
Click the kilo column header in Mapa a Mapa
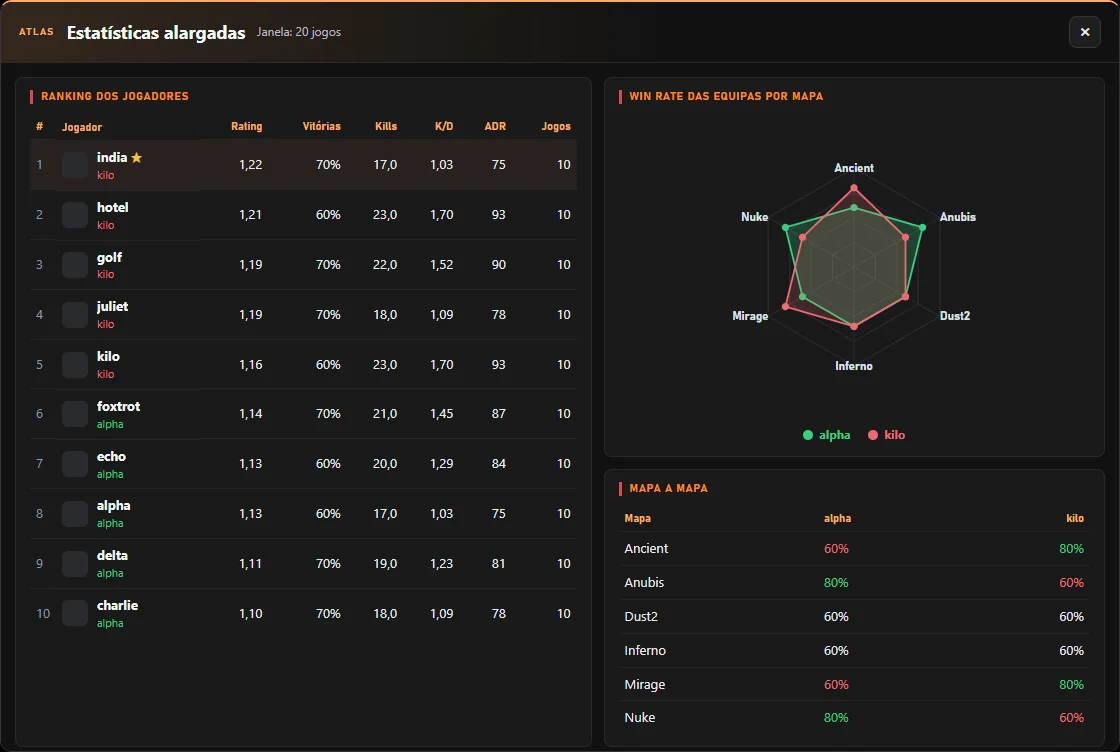pyautogui.click(x=1075, y=518)
